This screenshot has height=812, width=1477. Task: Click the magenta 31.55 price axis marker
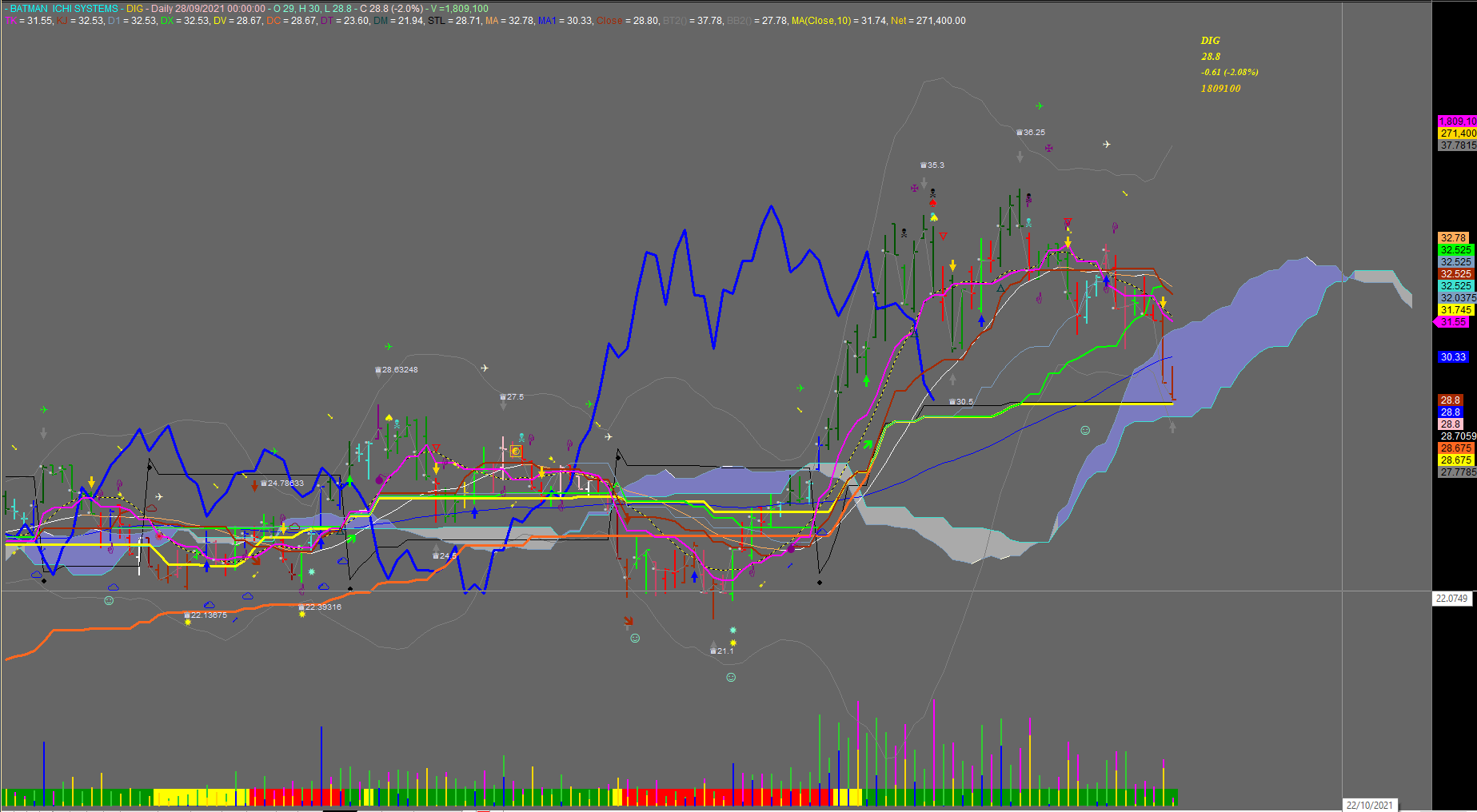1453,322
